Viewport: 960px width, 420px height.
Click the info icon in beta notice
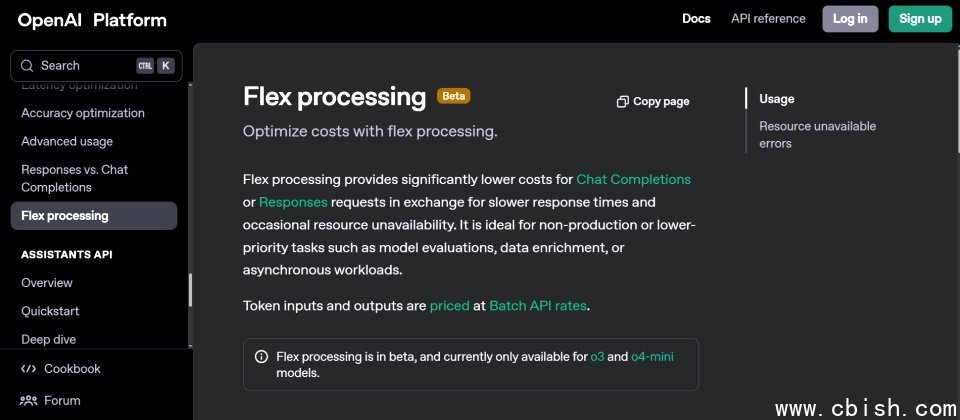261,356
